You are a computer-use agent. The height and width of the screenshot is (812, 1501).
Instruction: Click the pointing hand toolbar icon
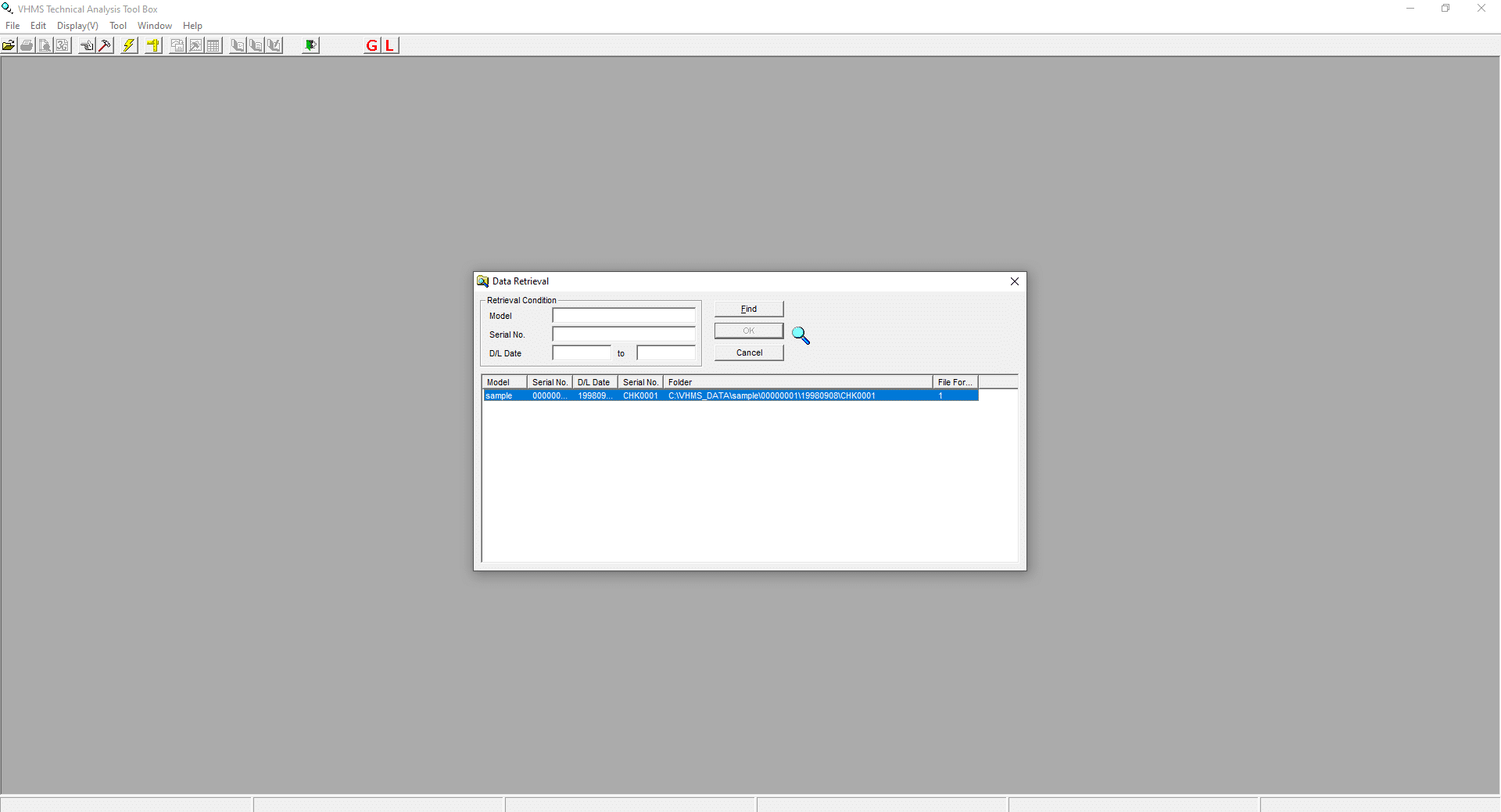pos(87,45)
